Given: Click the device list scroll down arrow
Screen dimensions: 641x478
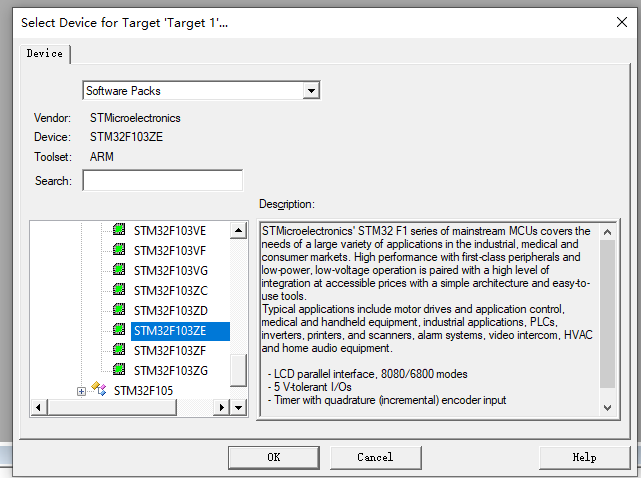Looking at the screenshot, I should click(238, 407).
